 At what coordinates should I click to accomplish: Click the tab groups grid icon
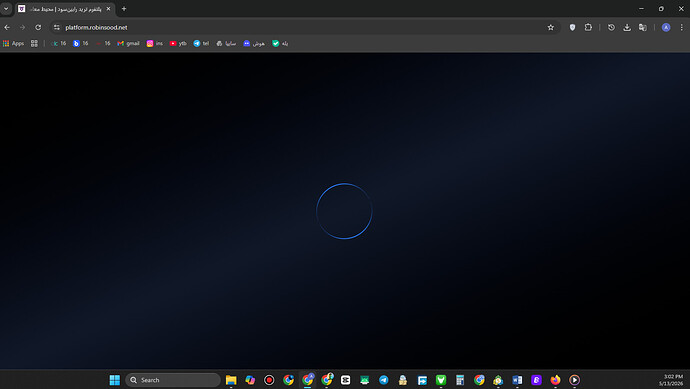click(x=34, y=43)
